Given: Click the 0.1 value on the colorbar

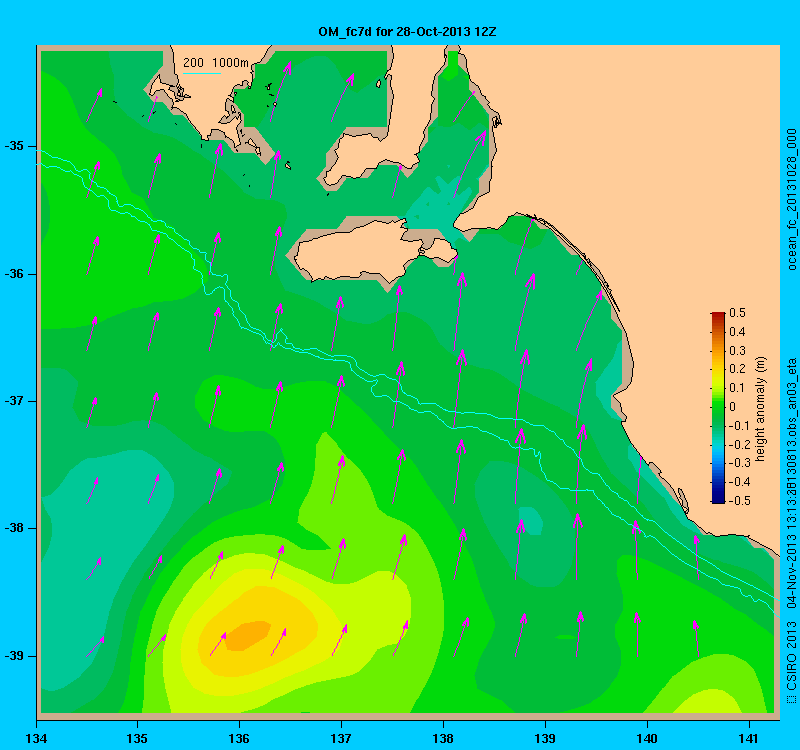Looking at the screenshot, I should point(737,388).
